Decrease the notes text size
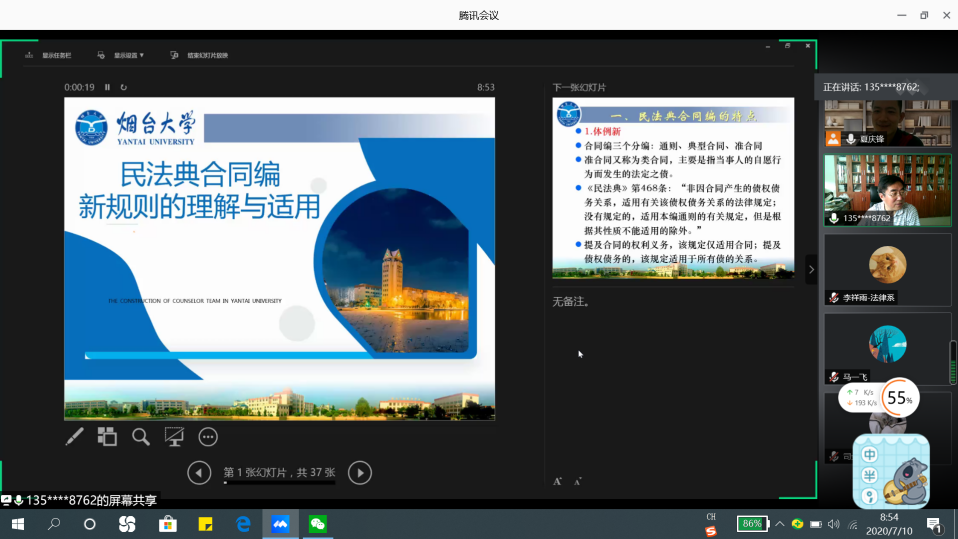958x539 pixels. (x=577, y=481)
